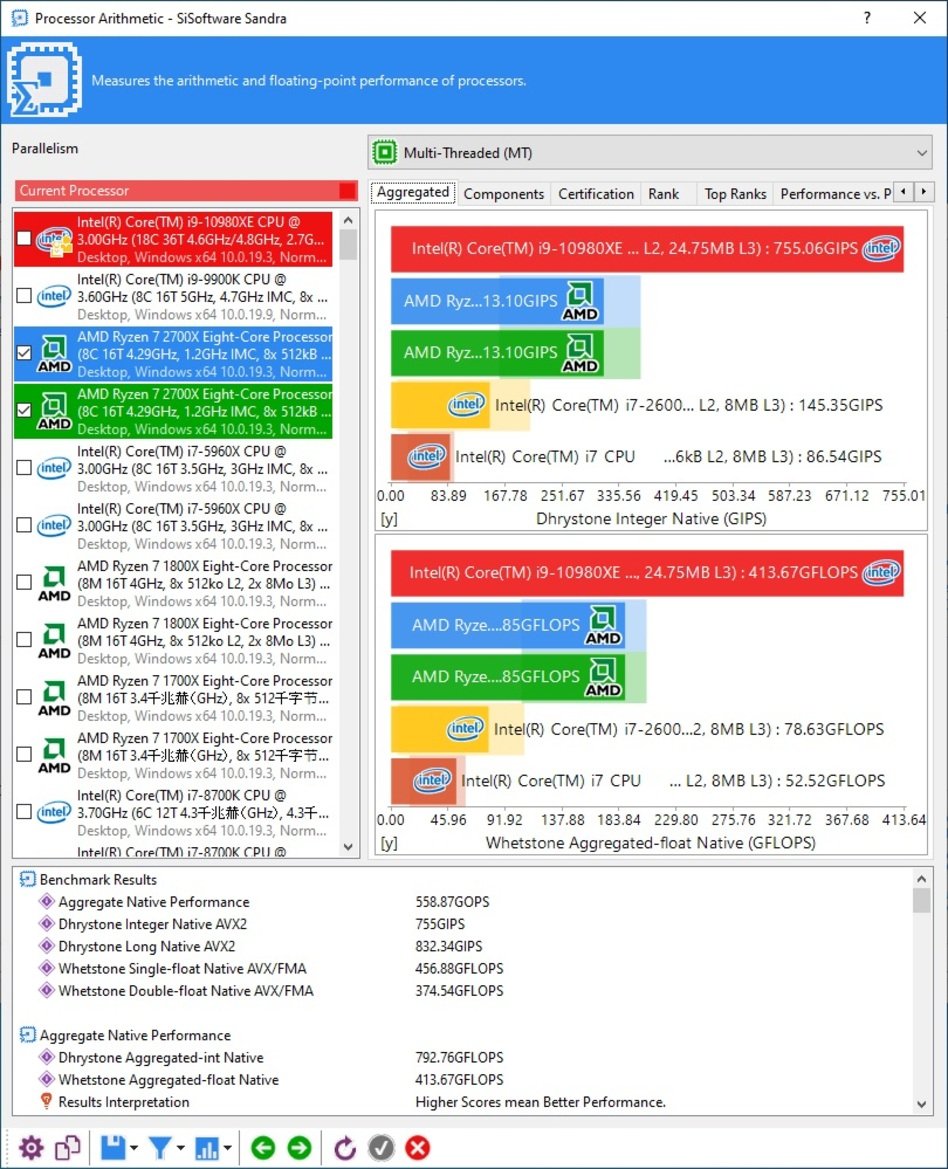Click the diamond icon beside Dhrystone Long Native AVX2

pos(47,947)
